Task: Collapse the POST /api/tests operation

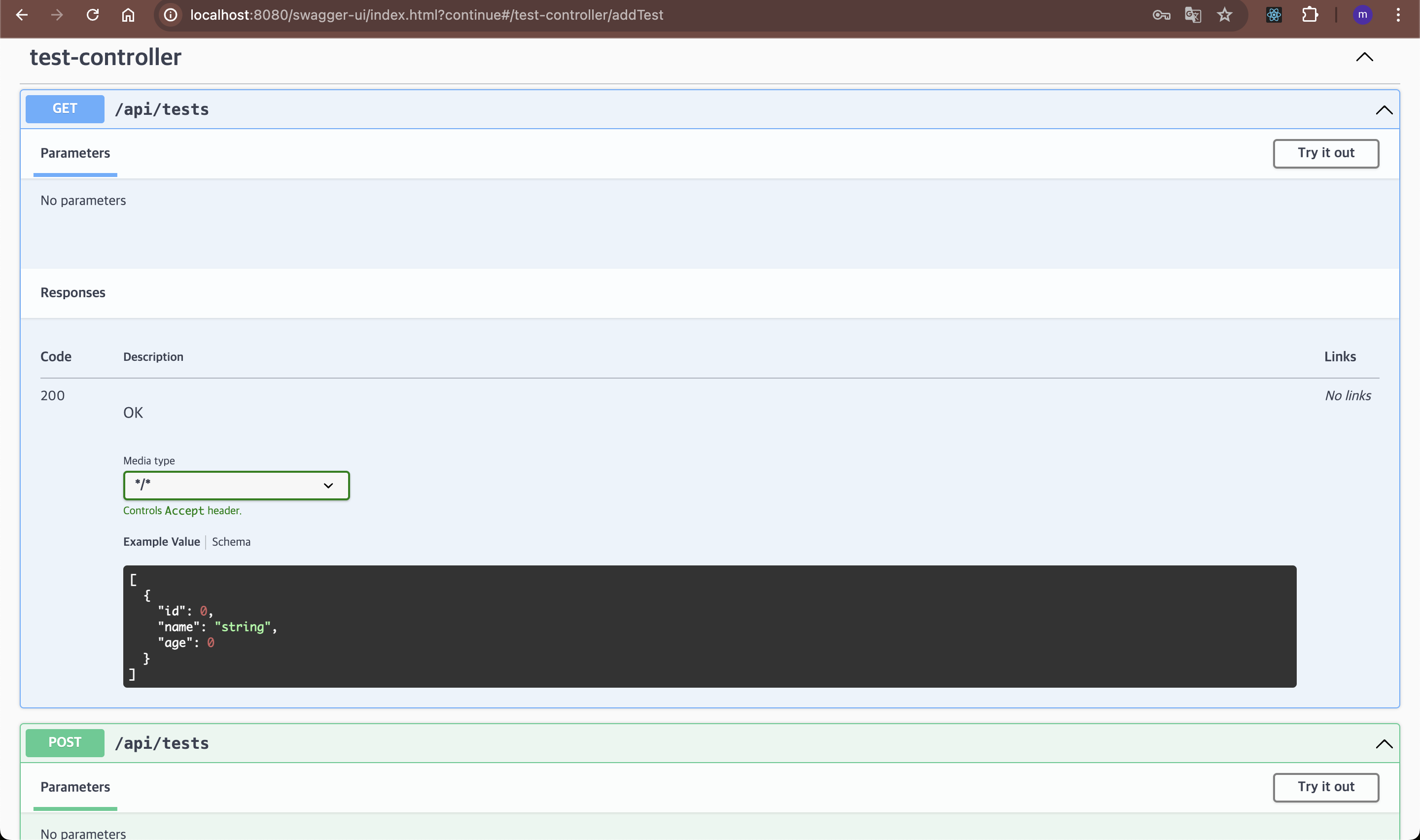Action: 1384,744
